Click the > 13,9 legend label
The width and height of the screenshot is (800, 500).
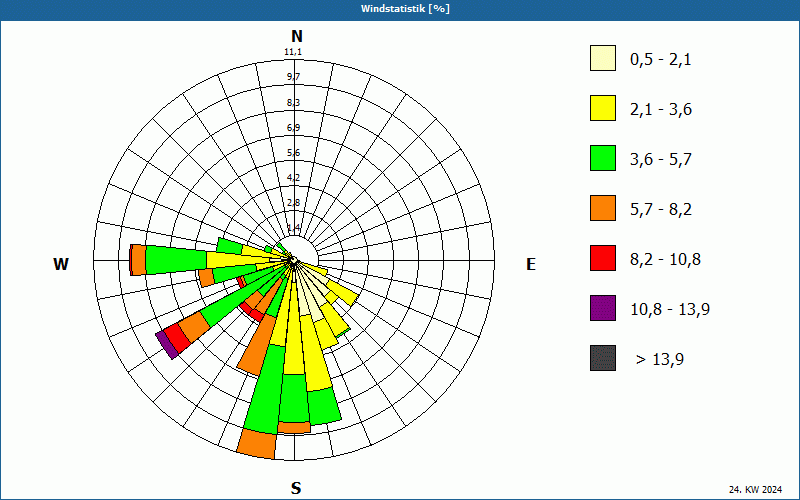tap(660, 360)
